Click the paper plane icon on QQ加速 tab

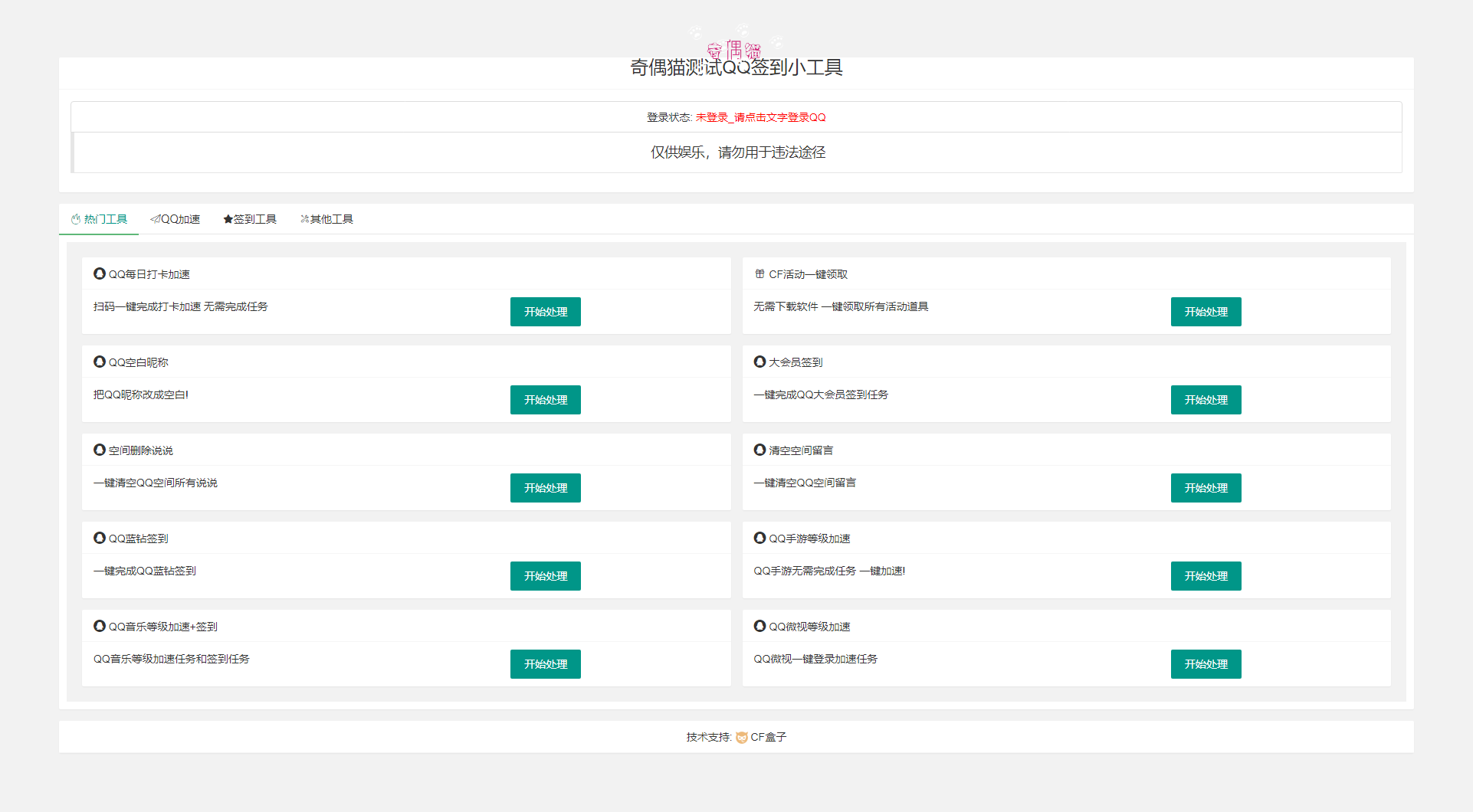tap(156, 219)
